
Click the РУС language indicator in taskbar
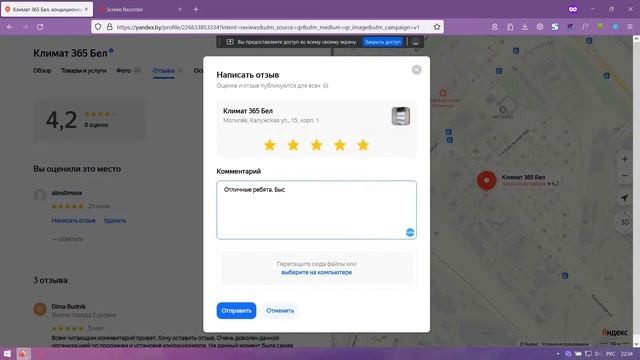(611, 354)
